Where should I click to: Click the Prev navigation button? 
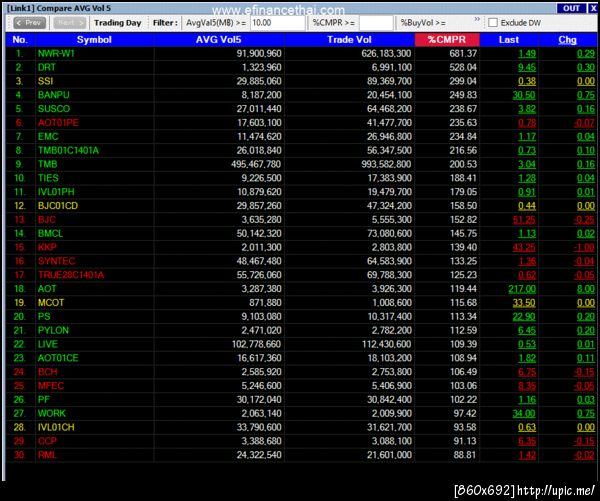click(x=29, y=23)
